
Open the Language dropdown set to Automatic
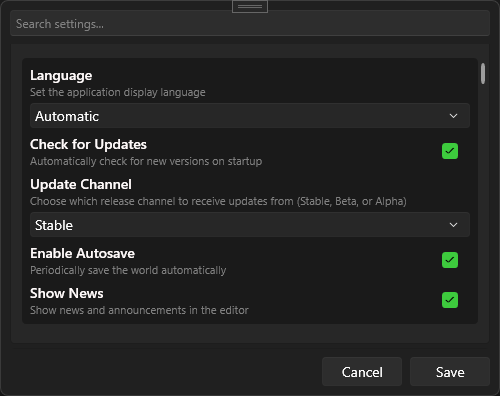250,116
